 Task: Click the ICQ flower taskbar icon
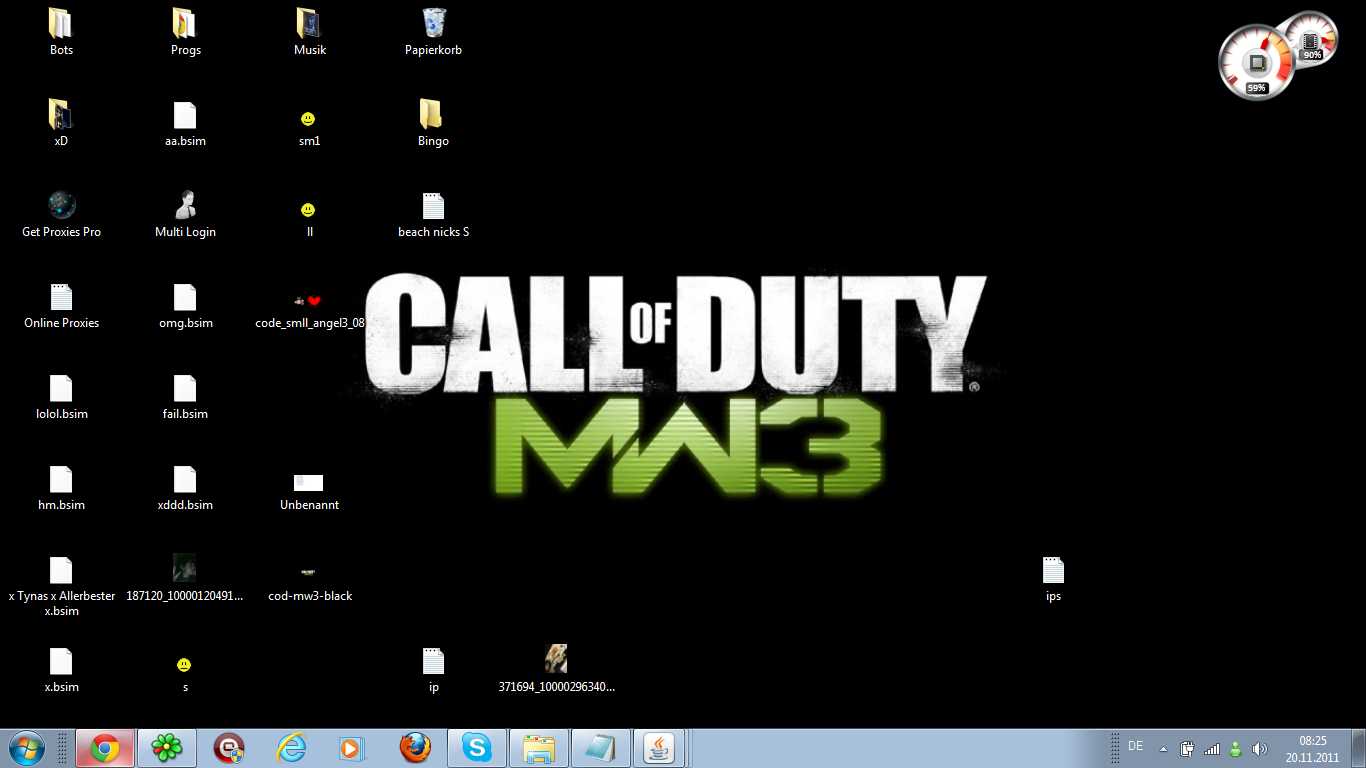pyautogui.click(x=167, y=748)
